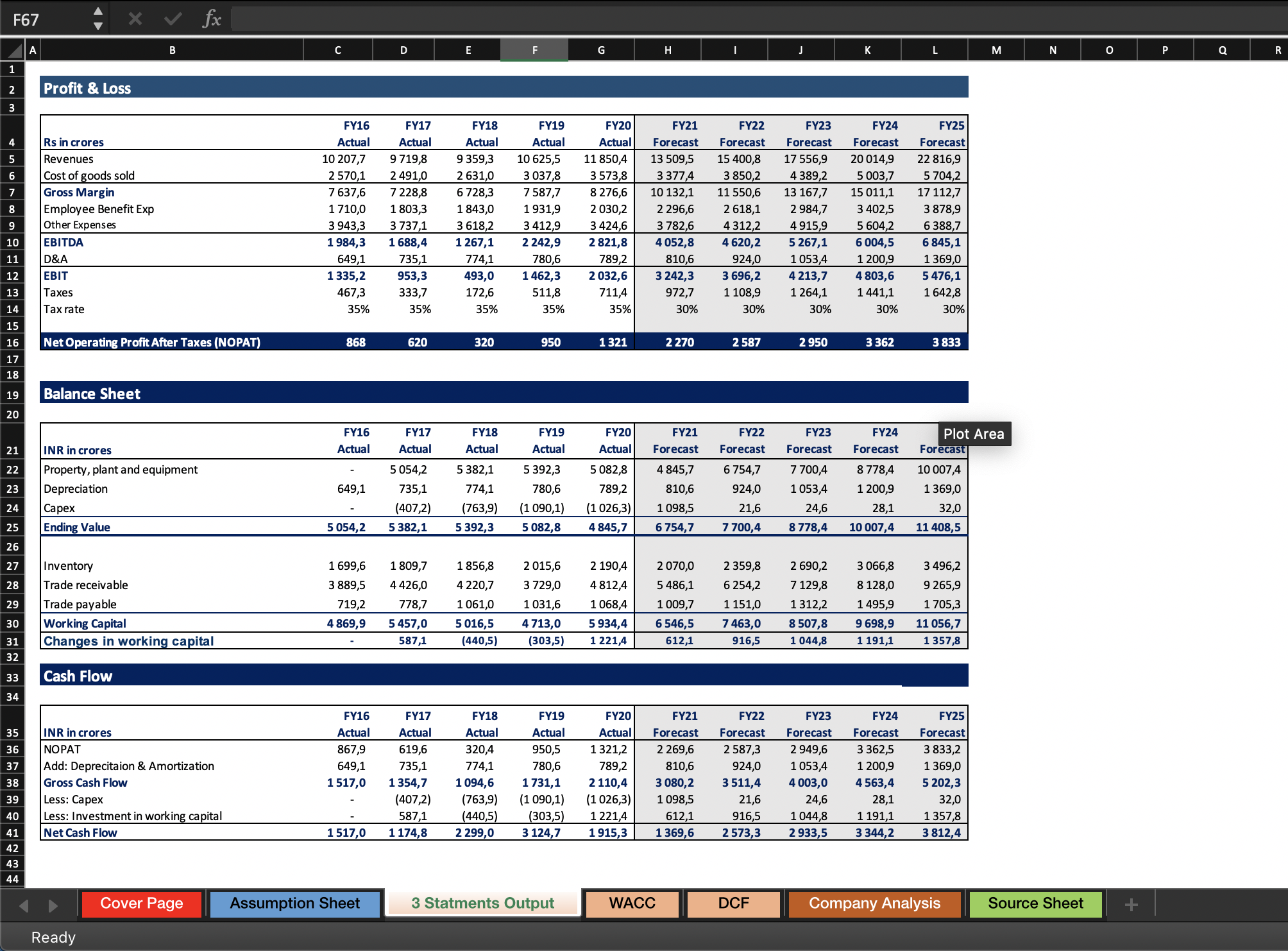
Task: Select Add: Deprecitaion & Amortization label
Action: tap(129, 766)
